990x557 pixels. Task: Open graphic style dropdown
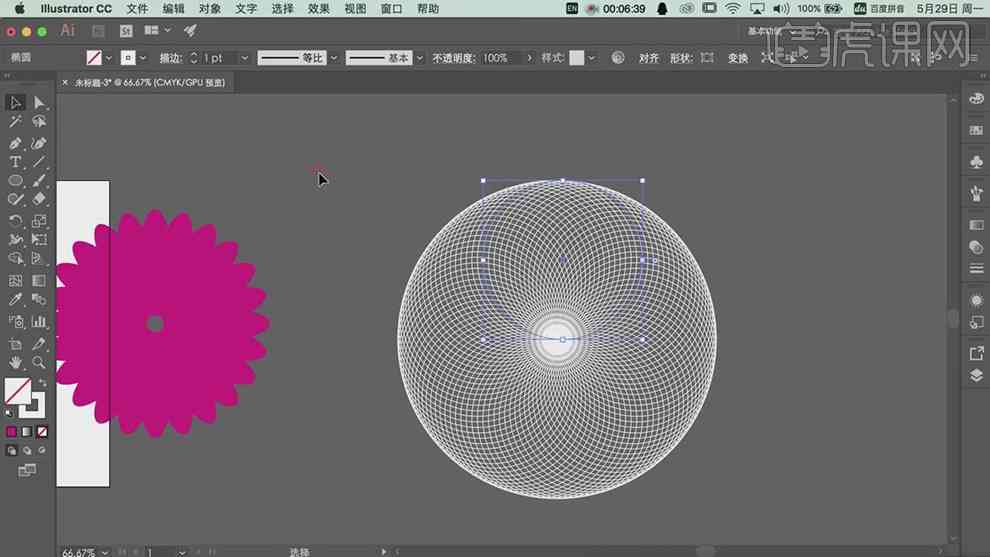[591, 58]
